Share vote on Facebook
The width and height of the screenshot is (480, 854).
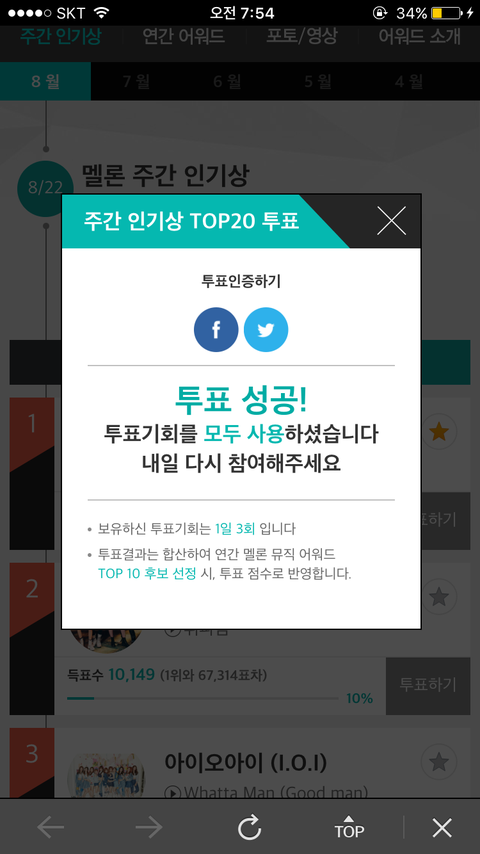(216, 330)
